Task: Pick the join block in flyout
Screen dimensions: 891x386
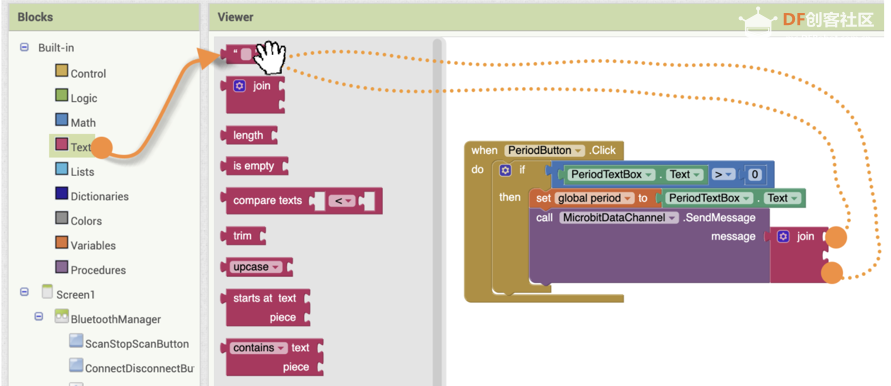Action: tap(252, 94)
